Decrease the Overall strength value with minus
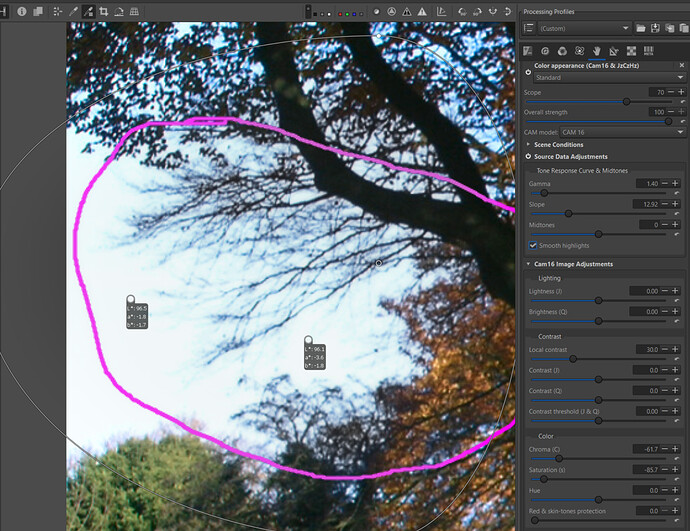This screenshot has height=531, width=690. pos(671,112)
